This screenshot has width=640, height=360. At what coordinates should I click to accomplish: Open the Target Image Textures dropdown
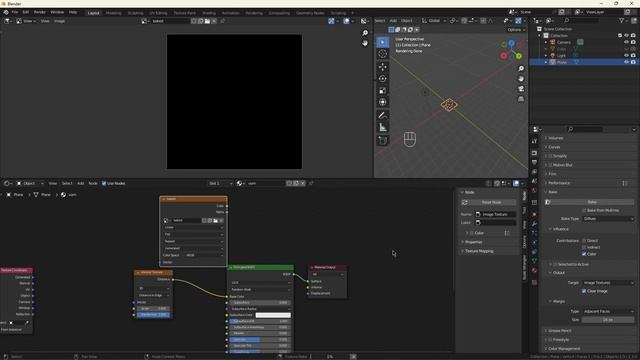click(x=608, y=282)
